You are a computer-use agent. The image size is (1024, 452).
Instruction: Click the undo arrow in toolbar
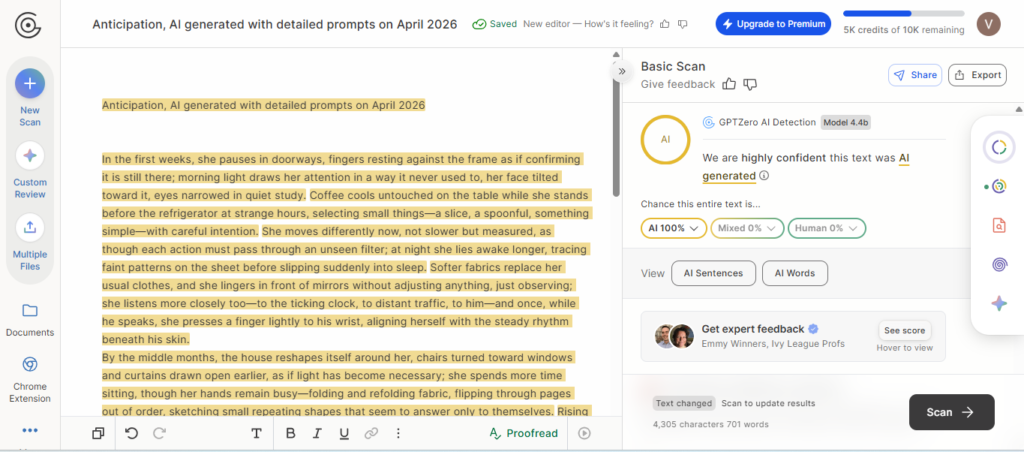click(132, 433)
